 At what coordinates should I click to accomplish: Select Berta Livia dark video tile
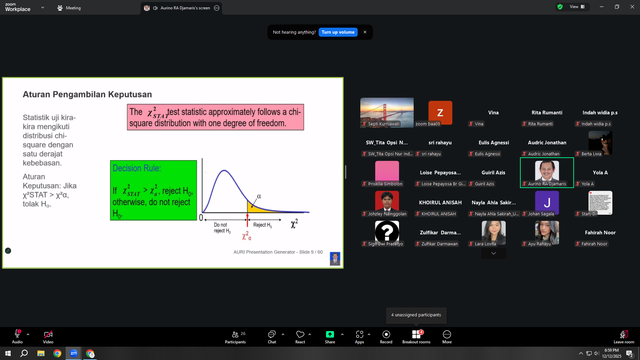[x=600, y=143]
